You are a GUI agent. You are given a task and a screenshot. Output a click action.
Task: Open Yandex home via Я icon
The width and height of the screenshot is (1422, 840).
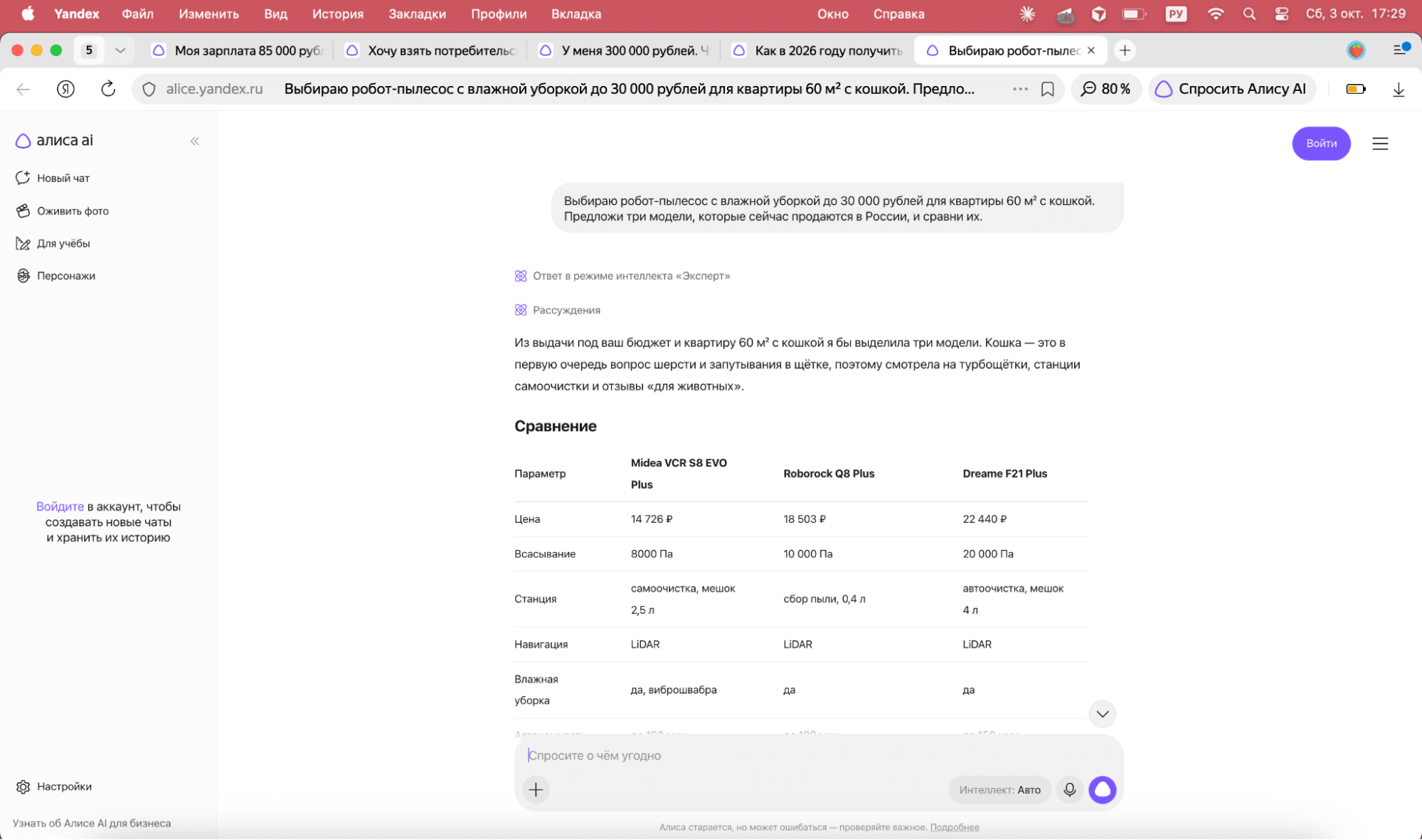pos(65,89)
